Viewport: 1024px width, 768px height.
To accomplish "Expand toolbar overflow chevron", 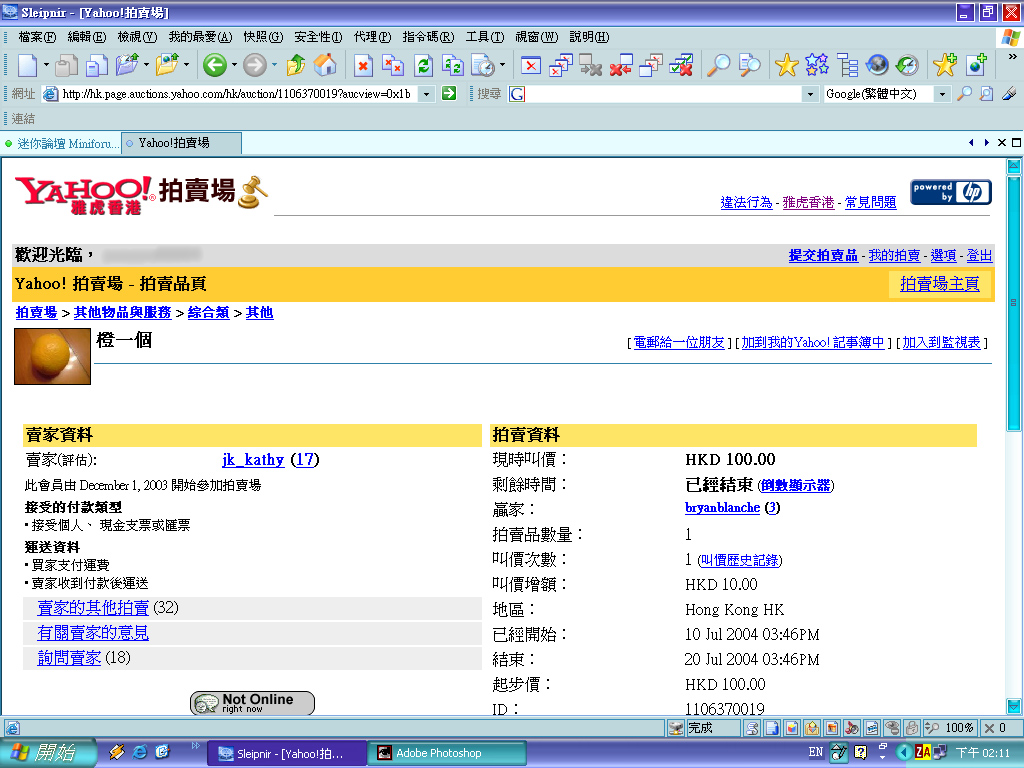I will point(1012,57).
